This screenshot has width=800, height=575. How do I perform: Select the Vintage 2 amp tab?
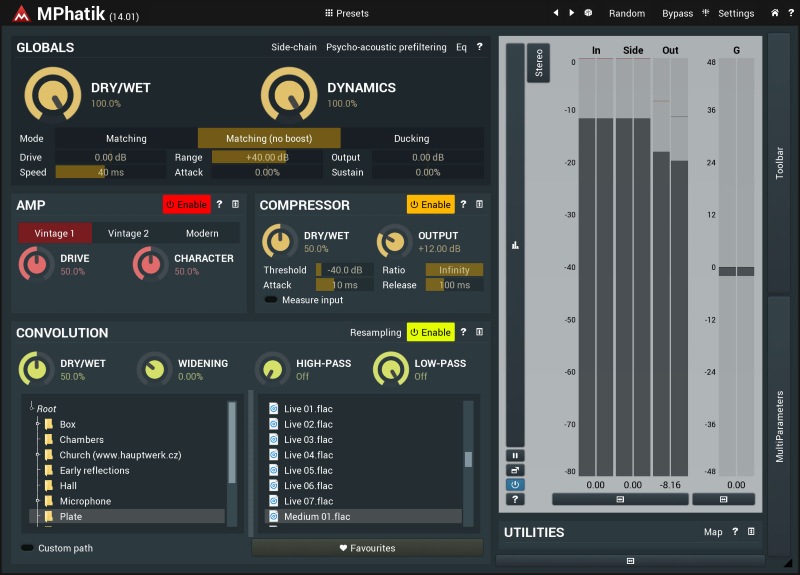tap(128, 233)
